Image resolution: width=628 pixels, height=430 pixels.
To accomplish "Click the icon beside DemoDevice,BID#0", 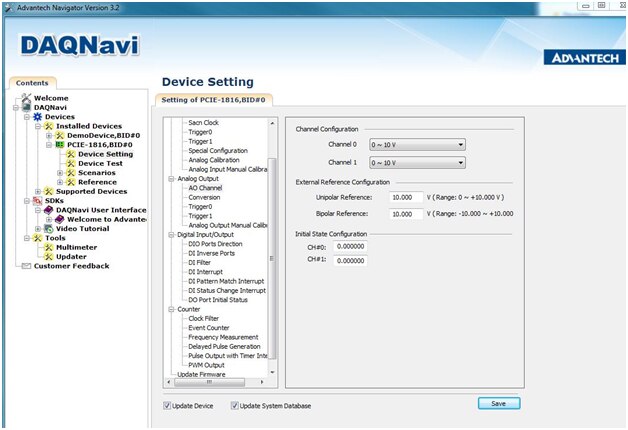I will 60,135.
